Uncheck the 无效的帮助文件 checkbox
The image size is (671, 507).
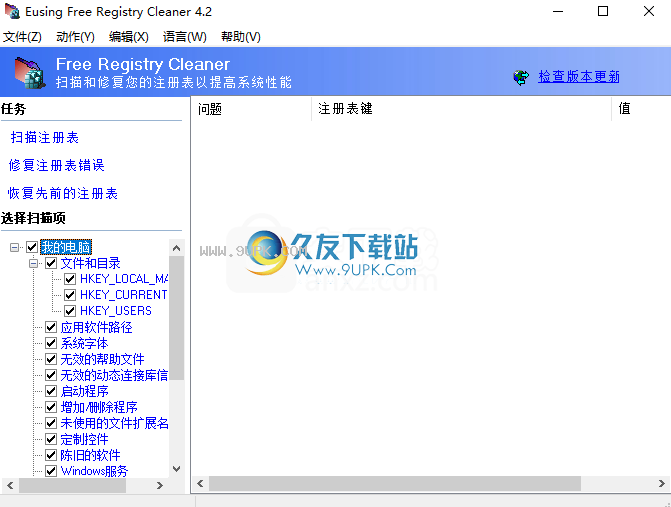pos(51,359)
